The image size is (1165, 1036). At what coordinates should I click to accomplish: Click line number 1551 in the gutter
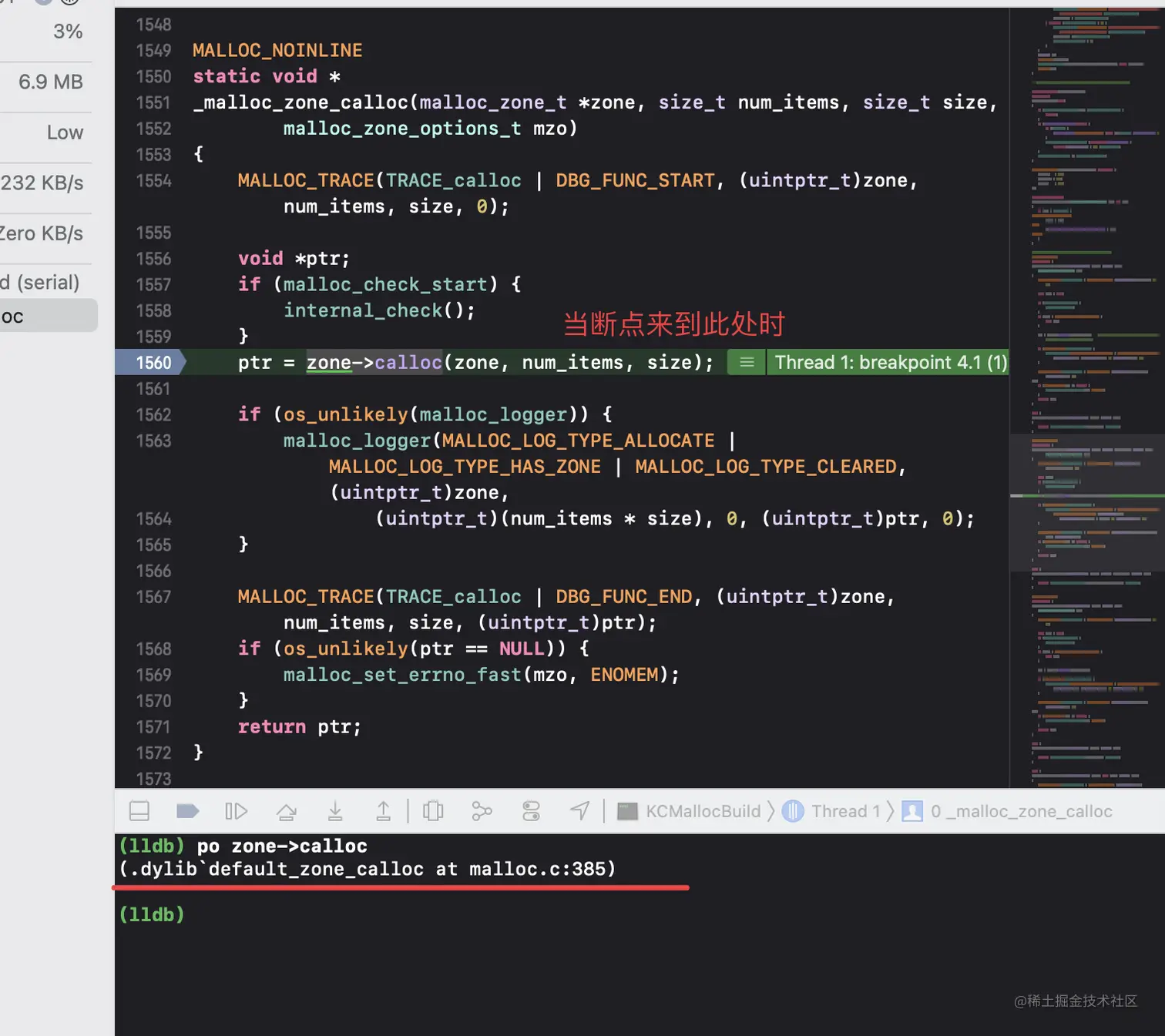tap(153, 102)
